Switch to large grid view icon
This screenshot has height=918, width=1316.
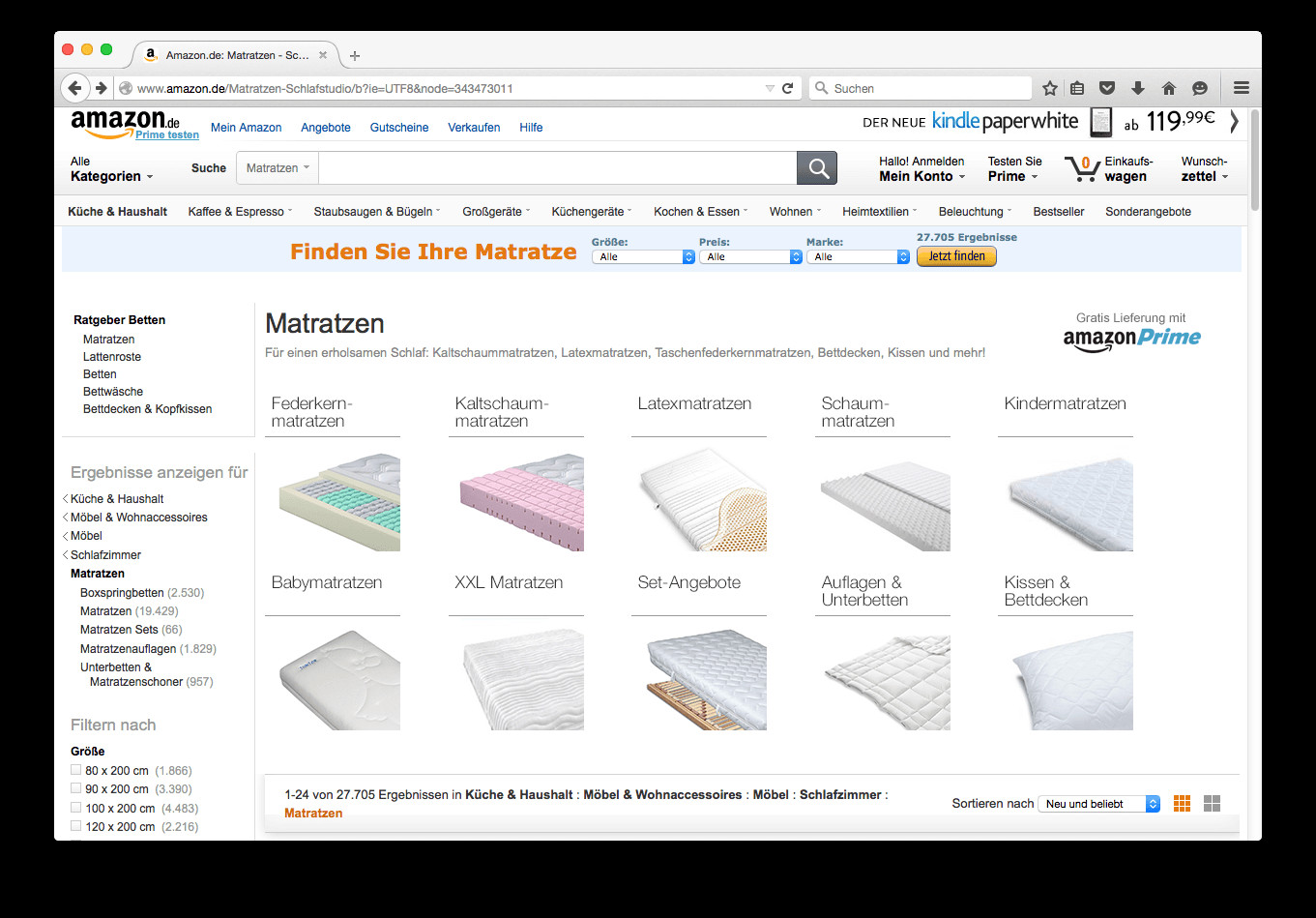point(1213,804)
